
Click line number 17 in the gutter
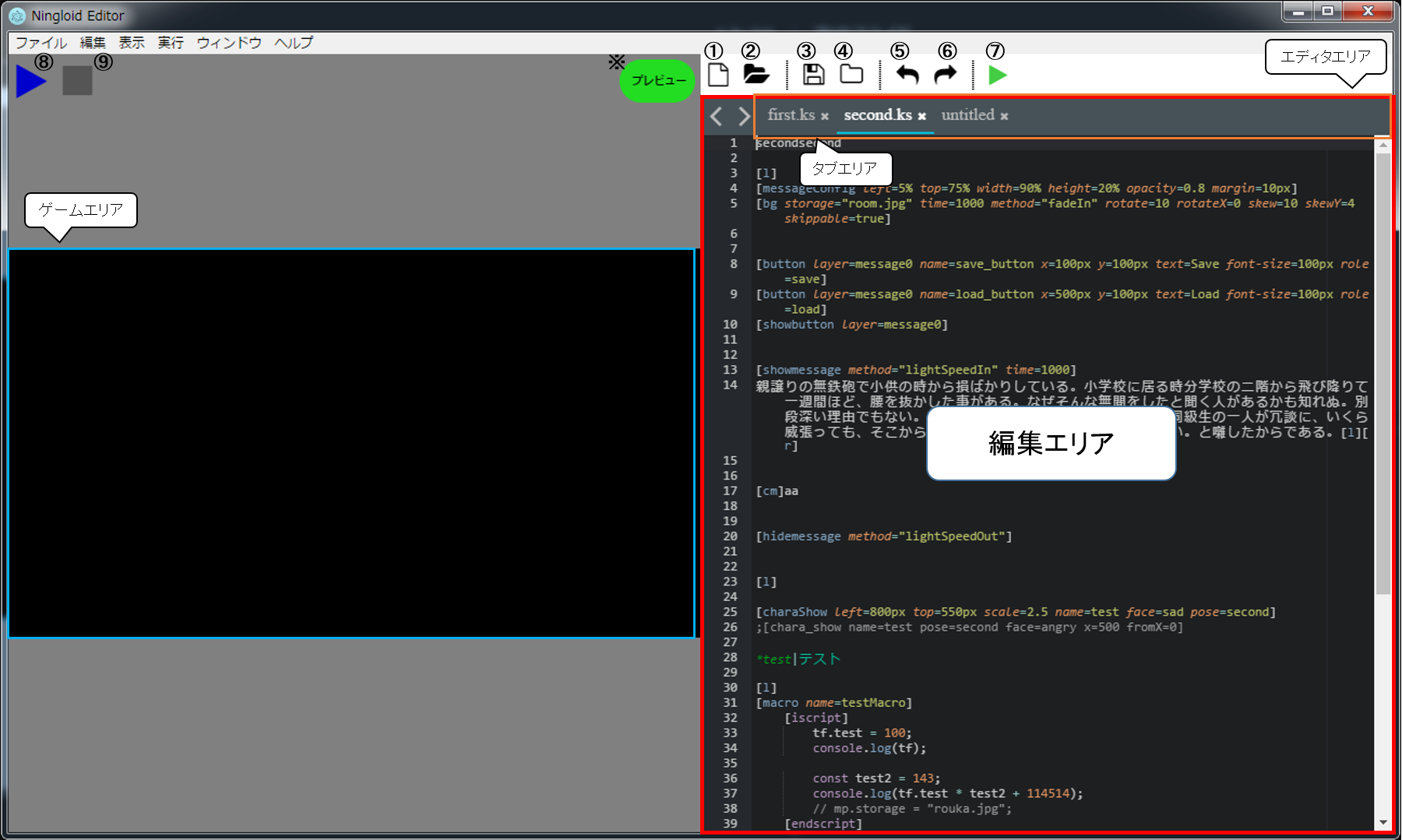(x=730, y=491)
